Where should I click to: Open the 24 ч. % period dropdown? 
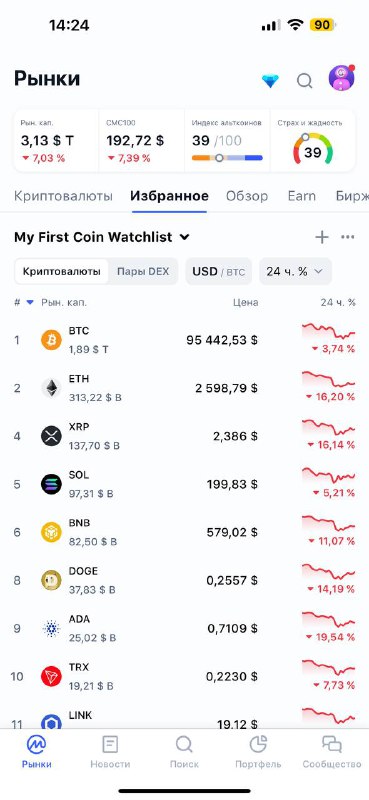click(x=296, y=271)
